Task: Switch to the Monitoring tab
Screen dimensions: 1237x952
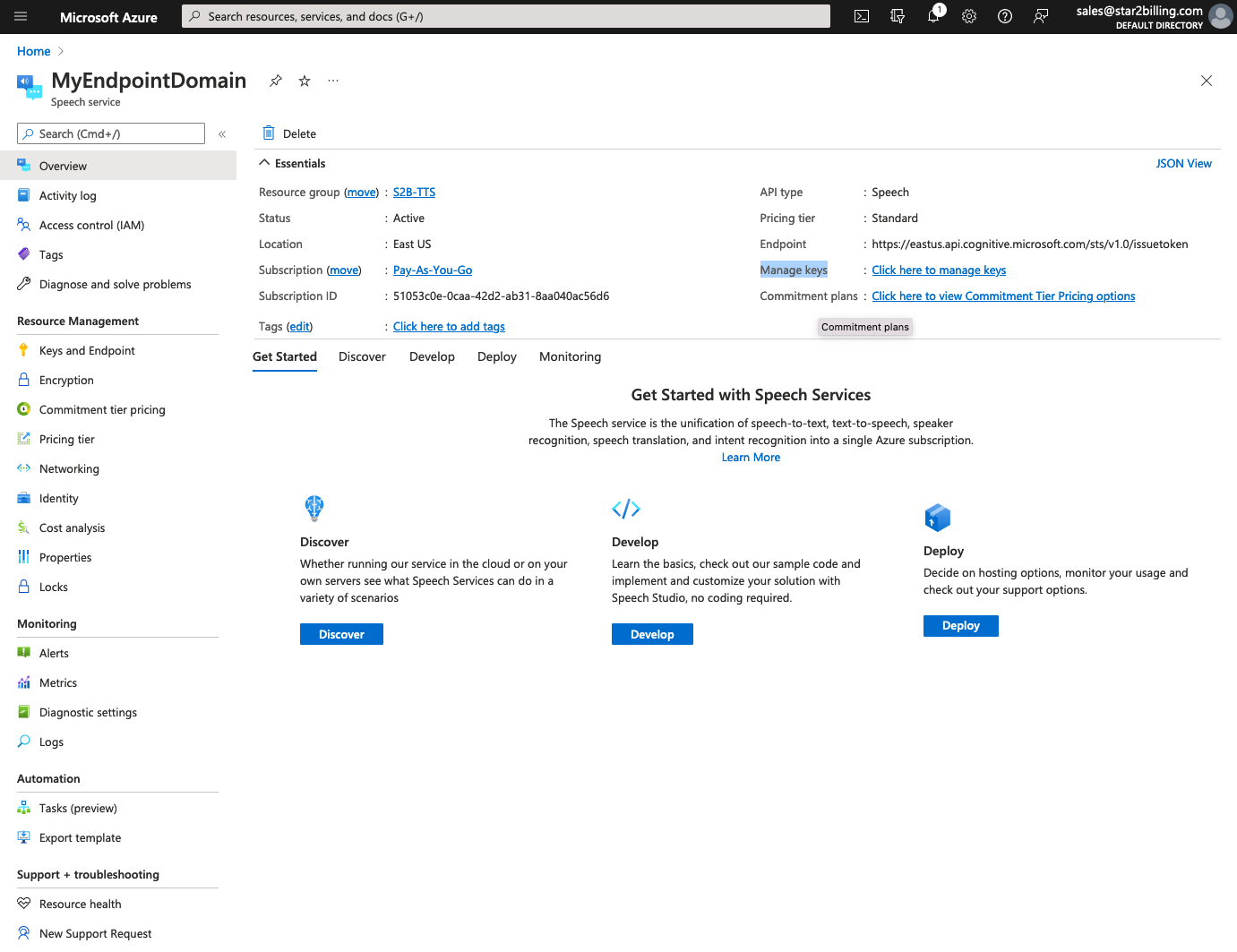Action: pyautogui.click(x=570, y=356)
